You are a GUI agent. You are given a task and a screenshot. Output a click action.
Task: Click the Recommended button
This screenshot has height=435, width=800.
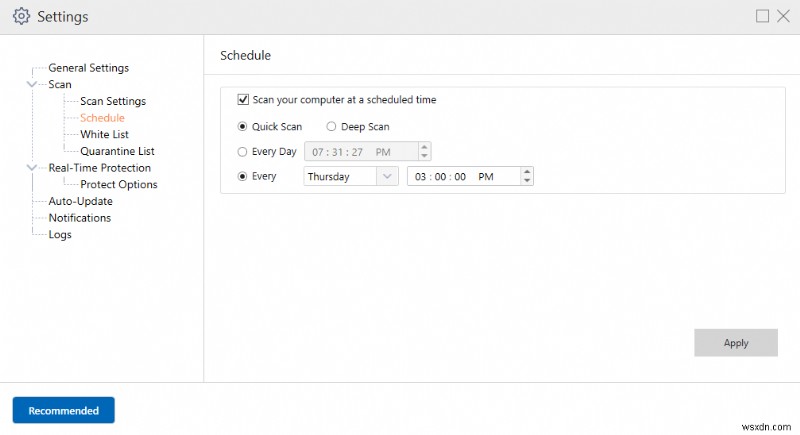point(63,410)
